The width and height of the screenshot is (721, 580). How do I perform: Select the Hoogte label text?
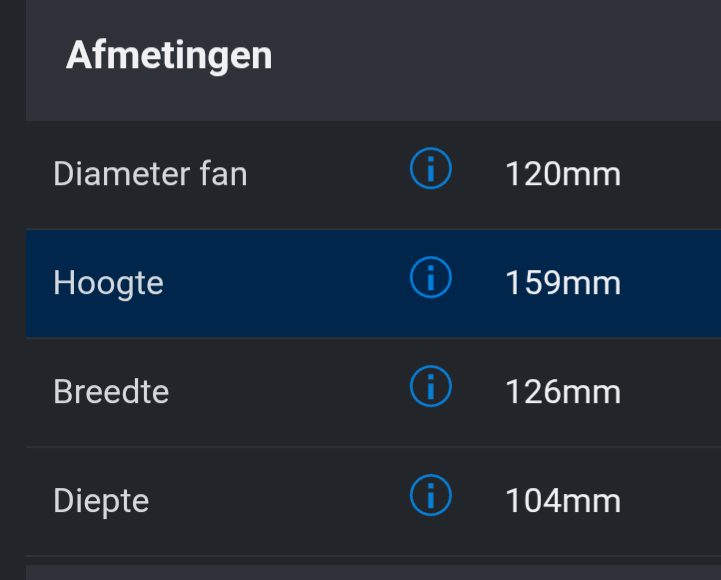click(x=108, y=283)
